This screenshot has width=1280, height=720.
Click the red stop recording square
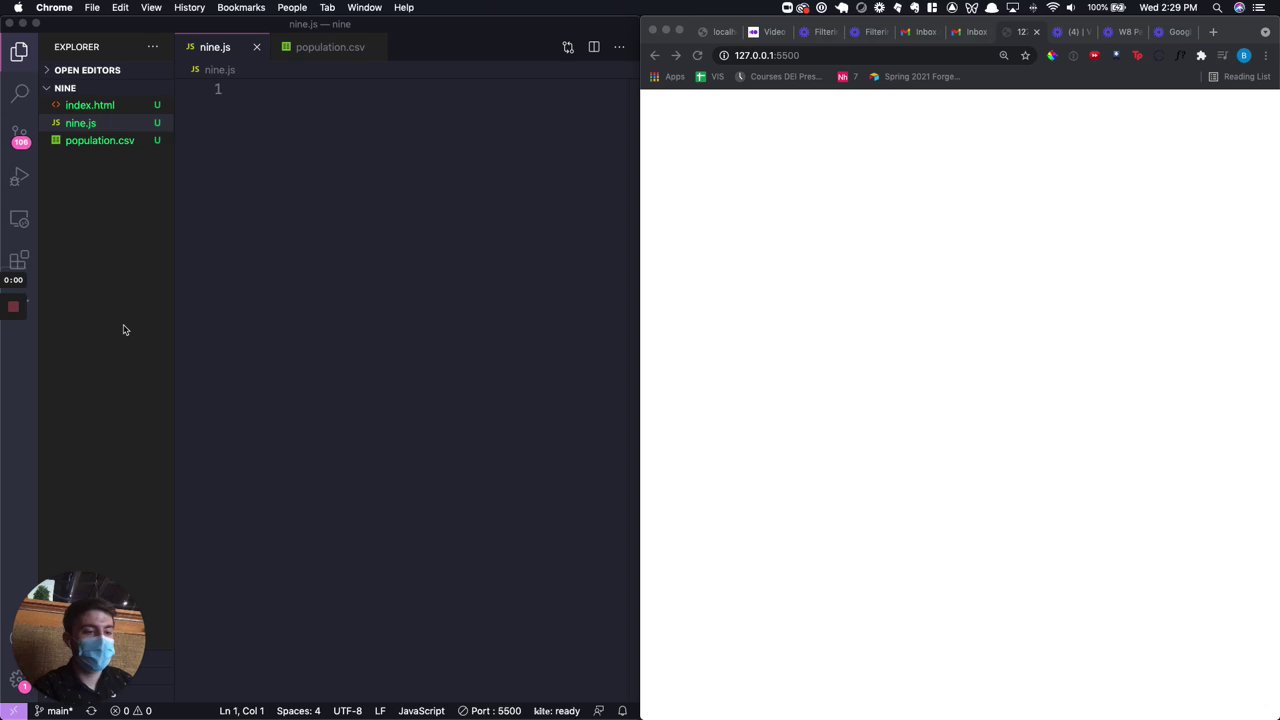13,307
